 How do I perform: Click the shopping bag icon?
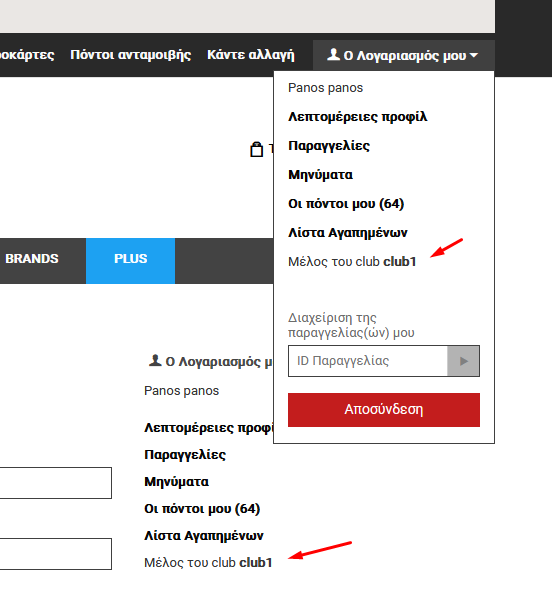tap(257, 149)
